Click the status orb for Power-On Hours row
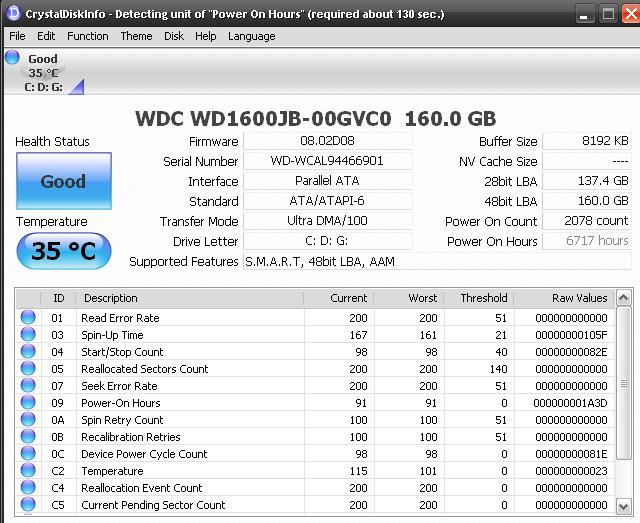This screenshot has width=640, height=523. 28,402
